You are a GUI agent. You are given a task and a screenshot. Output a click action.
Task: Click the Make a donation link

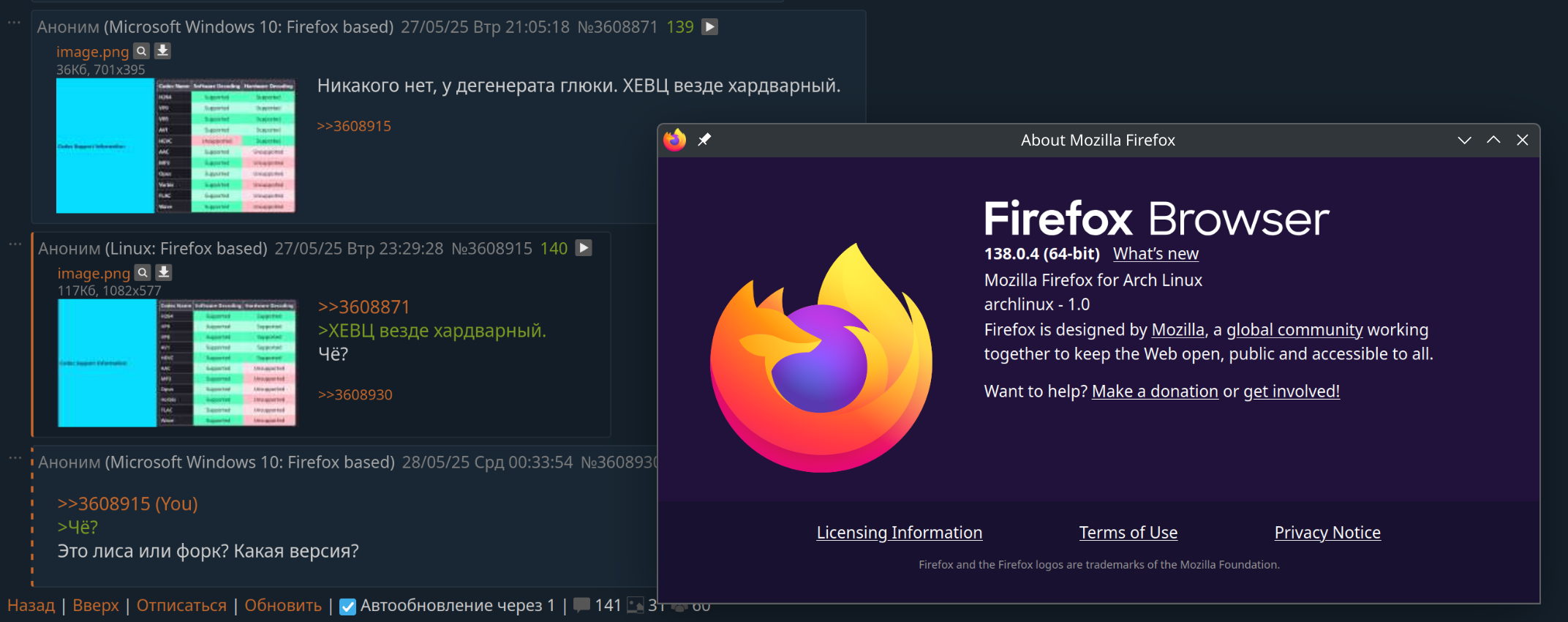(x=1155, y=391)
